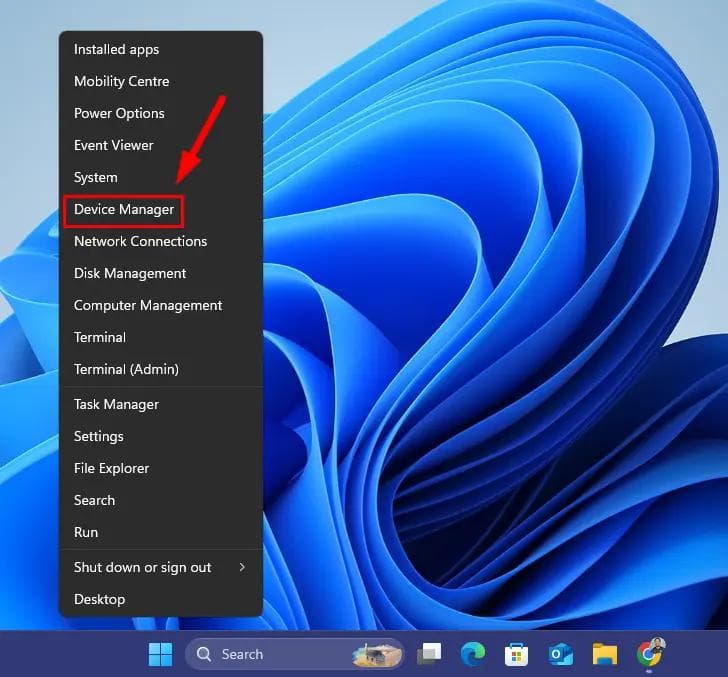This screenshot has height=677, width=728.
Task: Launch Outlook from the taskbar
Action: [x=560, y=655]
